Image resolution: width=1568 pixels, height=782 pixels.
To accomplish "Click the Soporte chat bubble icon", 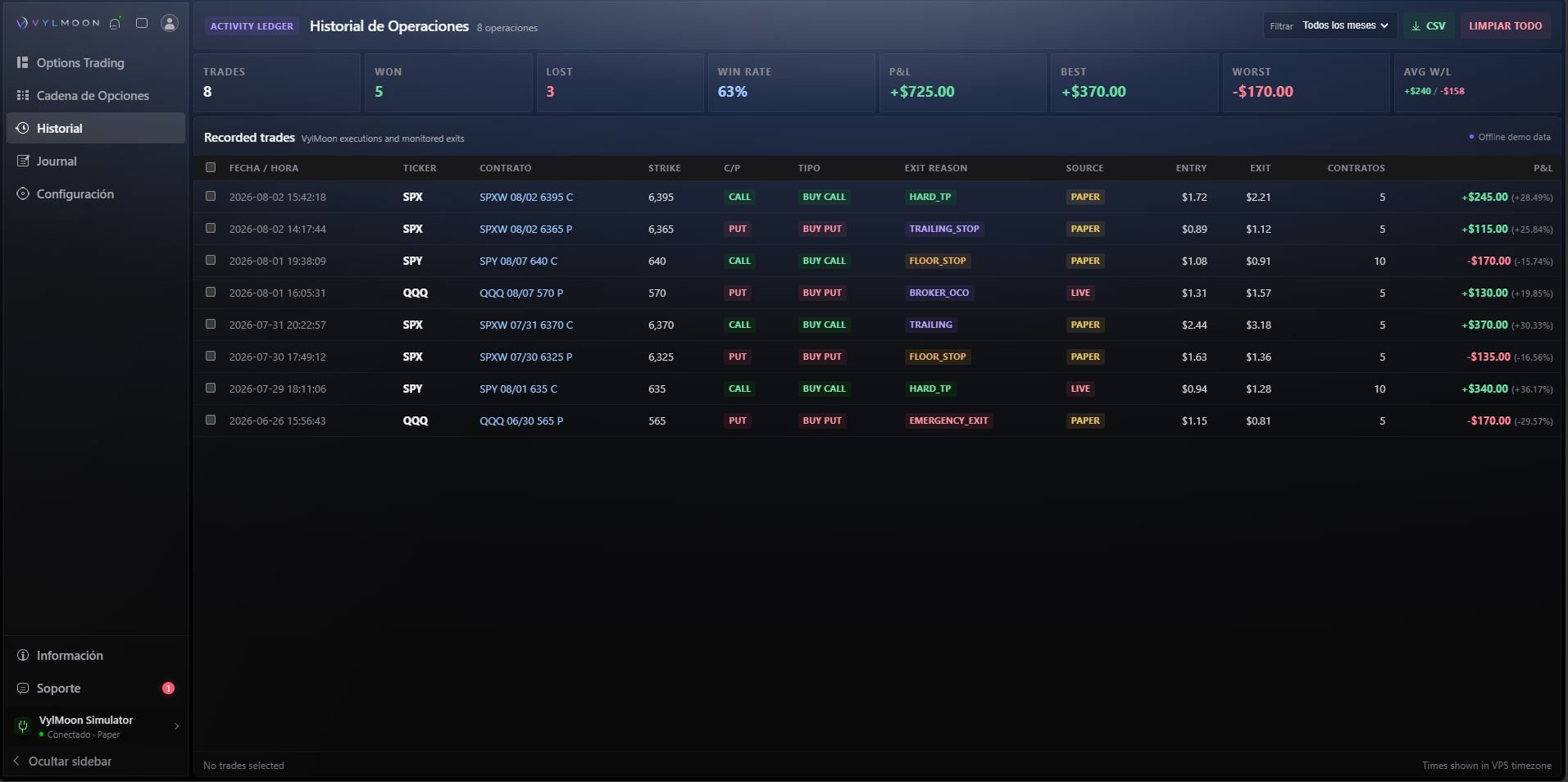I will point(23,689).
